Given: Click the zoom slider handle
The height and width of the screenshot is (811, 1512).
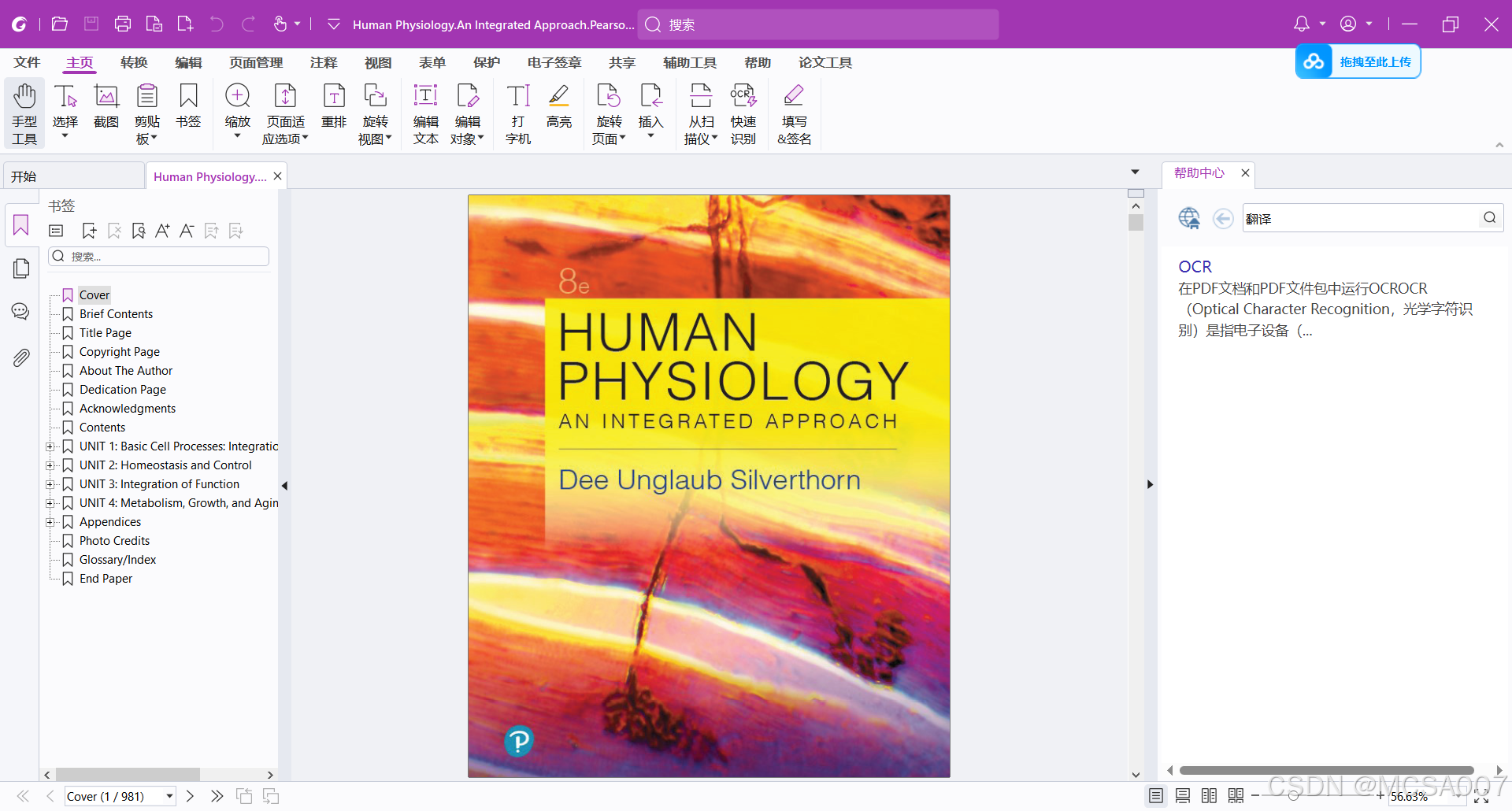Looking at the screenshot, I should pos(1293,796).
